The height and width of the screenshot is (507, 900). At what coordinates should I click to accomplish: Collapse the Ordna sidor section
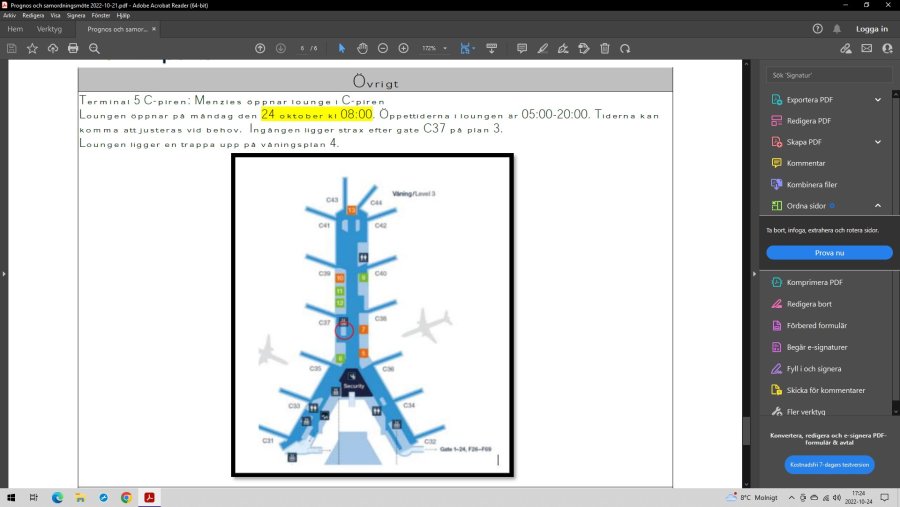point(878,205)
